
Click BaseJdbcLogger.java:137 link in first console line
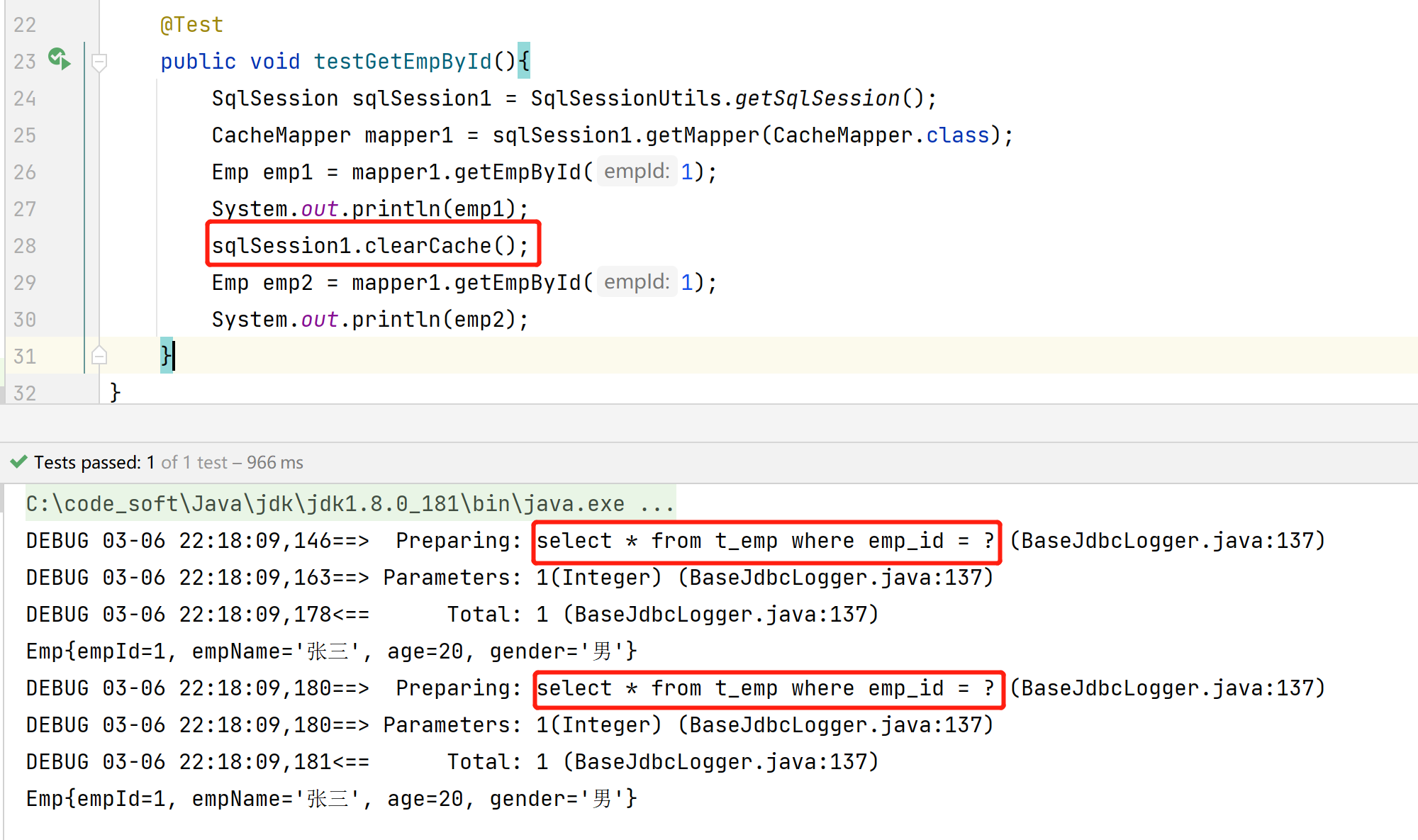[1166, 541]
